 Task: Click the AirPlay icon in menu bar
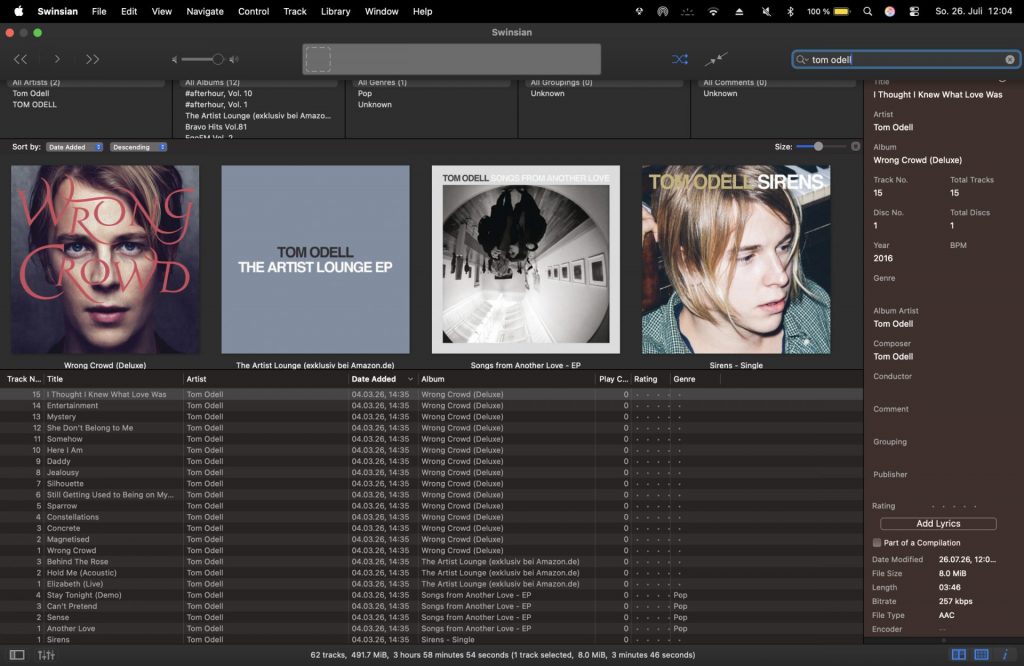point(663,11)
